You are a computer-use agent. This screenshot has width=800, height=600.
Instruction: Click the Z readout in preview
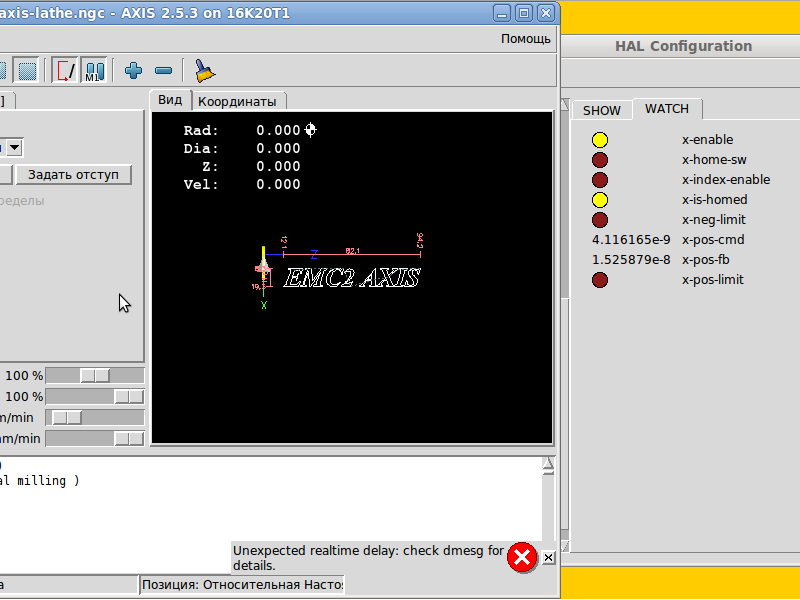coord(251,166)
